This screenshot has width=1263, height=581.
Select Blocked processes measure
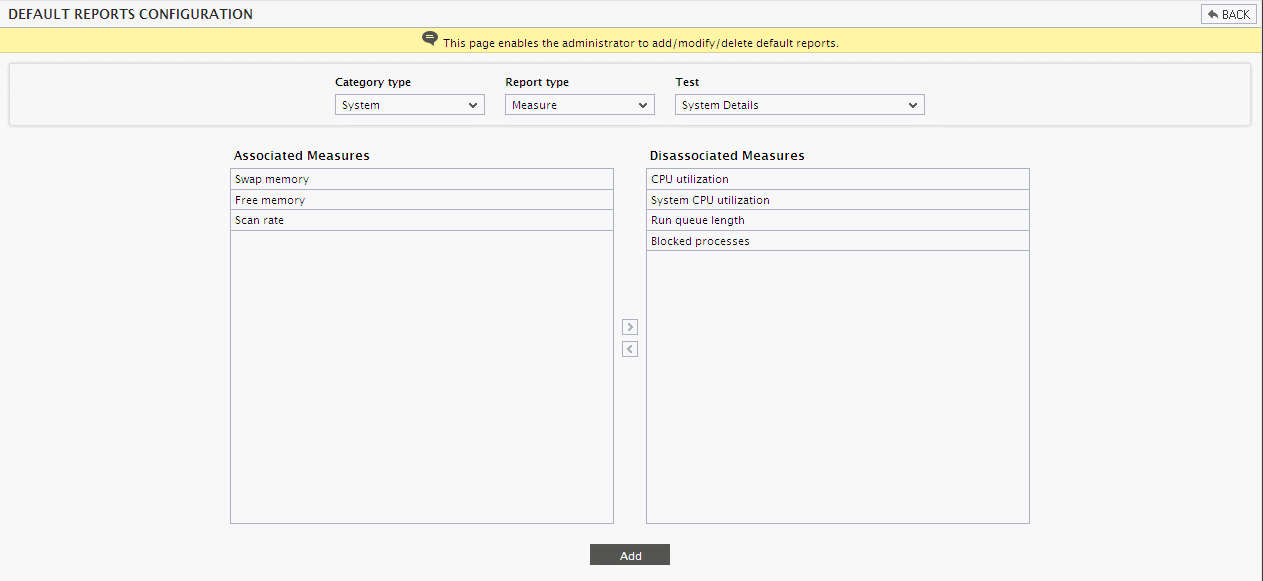click(838, 241)
